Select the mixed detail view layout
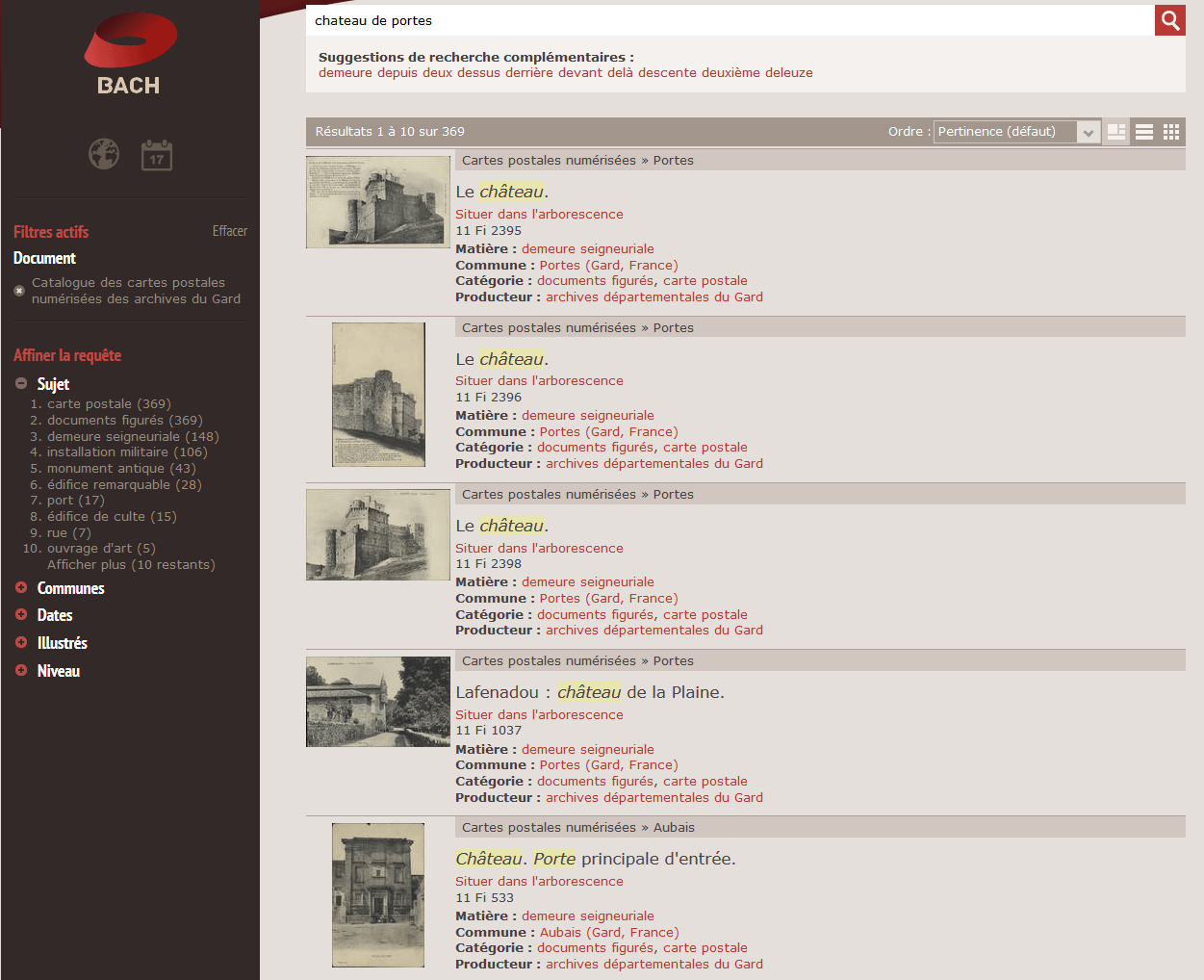Image resolution: width=1204 pixels, height=980 pixels. pyautogui.click(x=1115, y=132)
